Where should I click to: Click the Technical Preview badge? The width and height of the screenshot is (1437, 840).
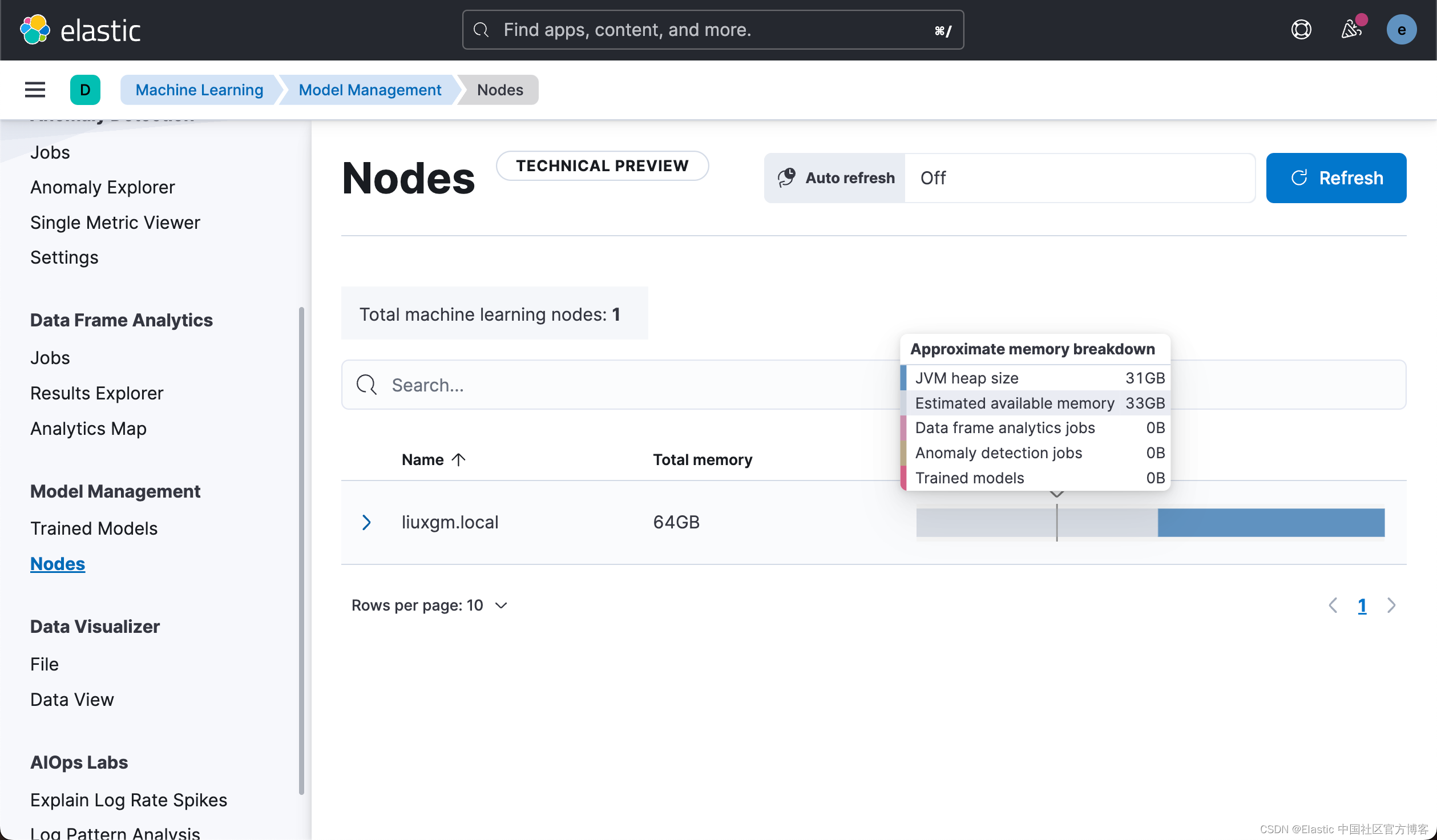602,165
